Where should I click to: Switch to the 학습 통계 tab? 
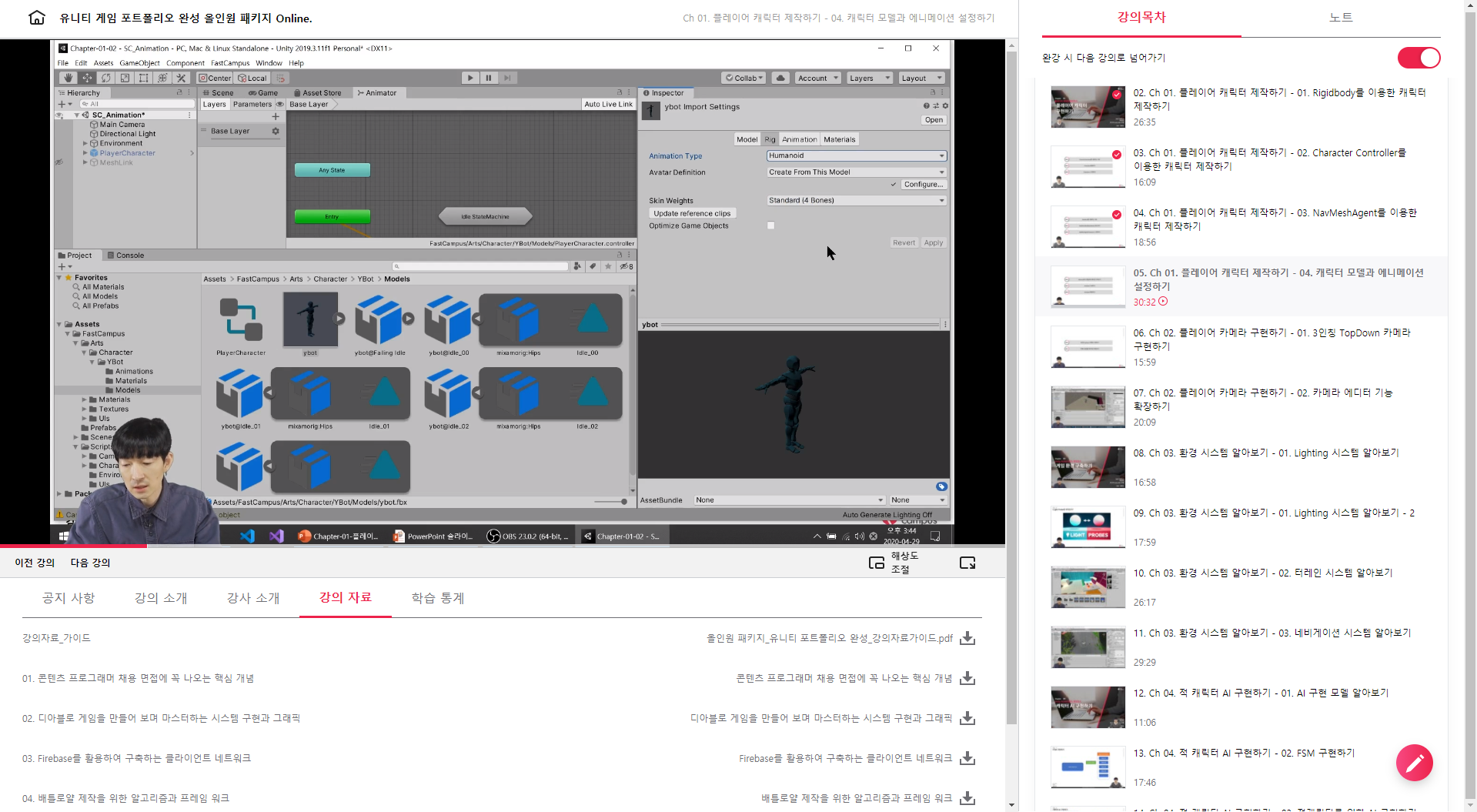(x=438, y=598)
